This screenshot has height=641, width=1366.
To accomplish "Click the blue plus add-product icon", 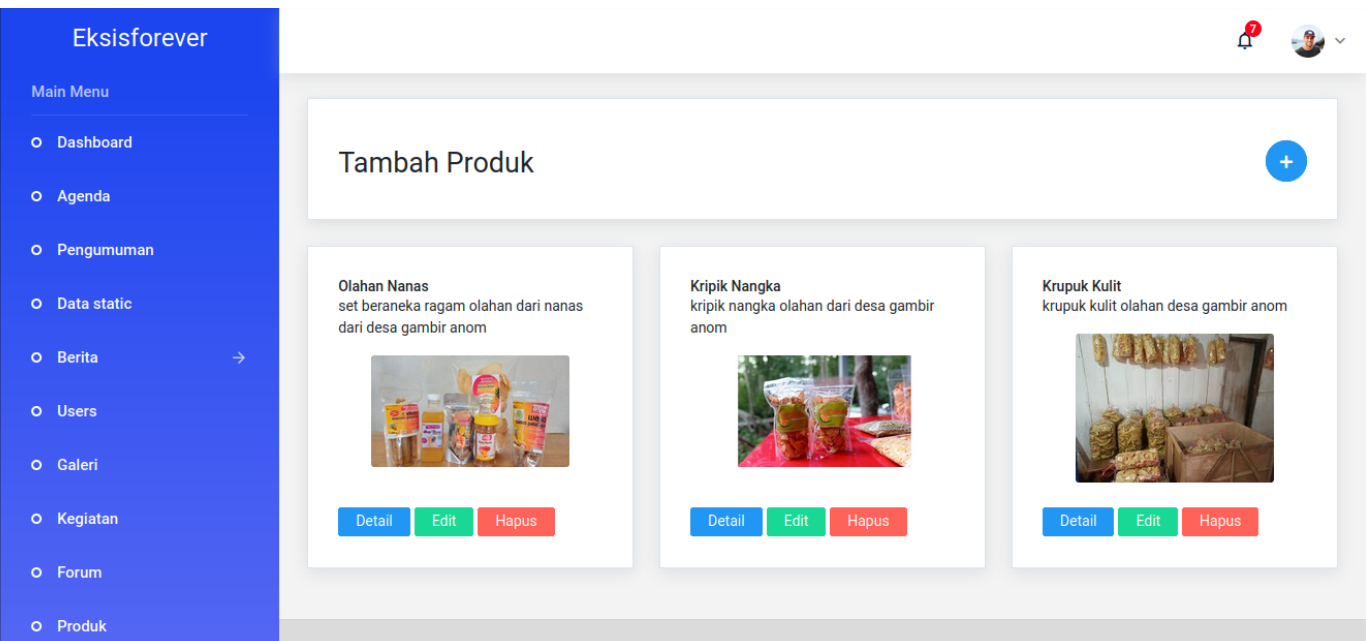I will (1286, 161).
